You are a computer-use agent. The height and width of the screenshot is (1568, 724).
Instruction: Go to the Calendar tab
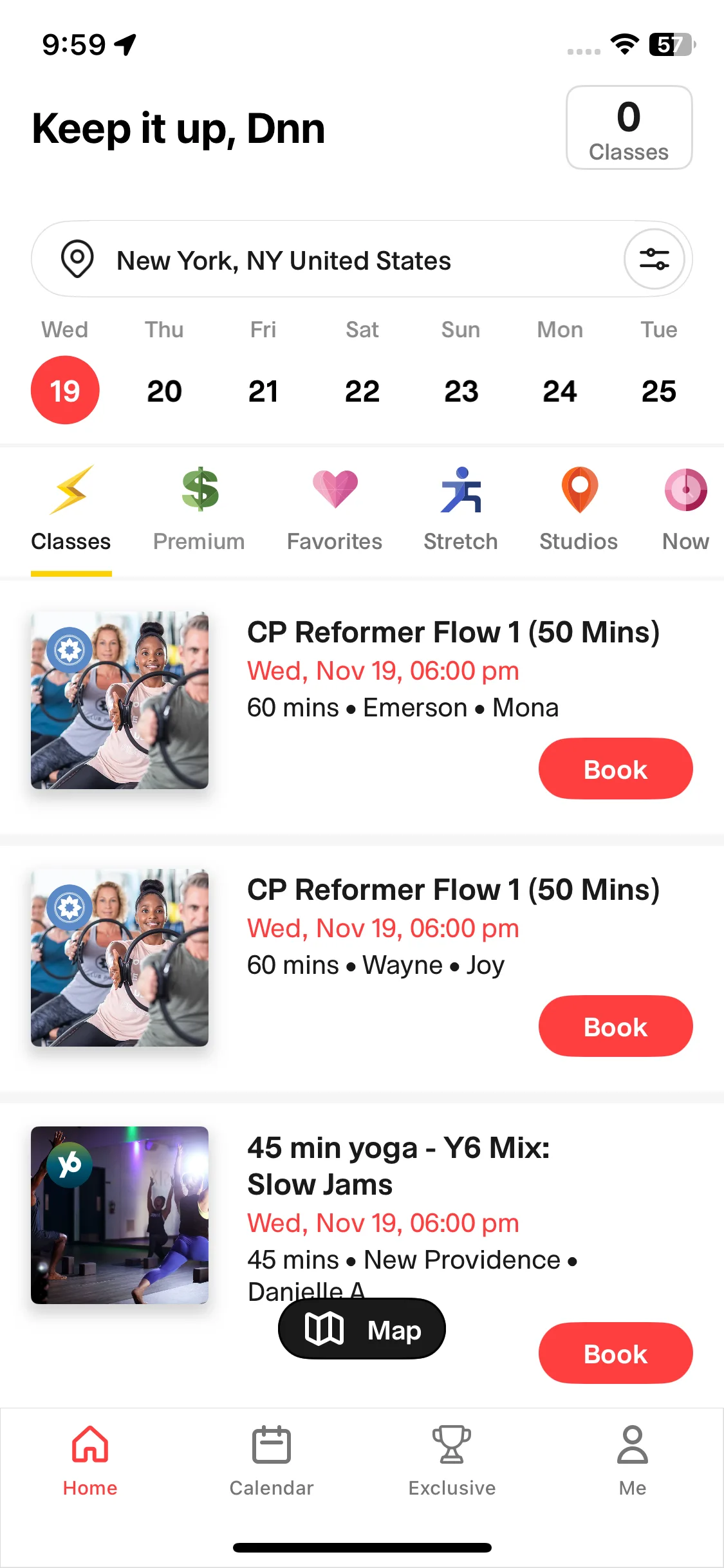[272, 1461]
